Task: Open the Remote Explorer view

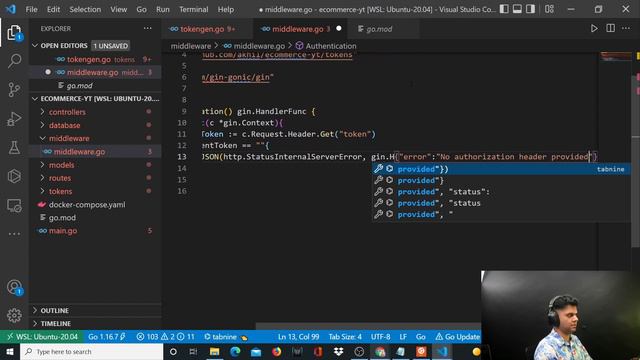Action: pos(14,205)
